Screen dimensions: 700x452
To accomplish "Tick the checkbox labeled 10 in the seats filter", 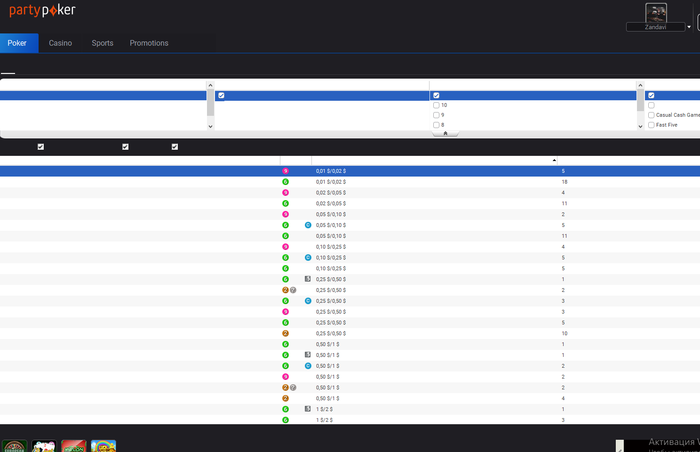I will [436, 105].
